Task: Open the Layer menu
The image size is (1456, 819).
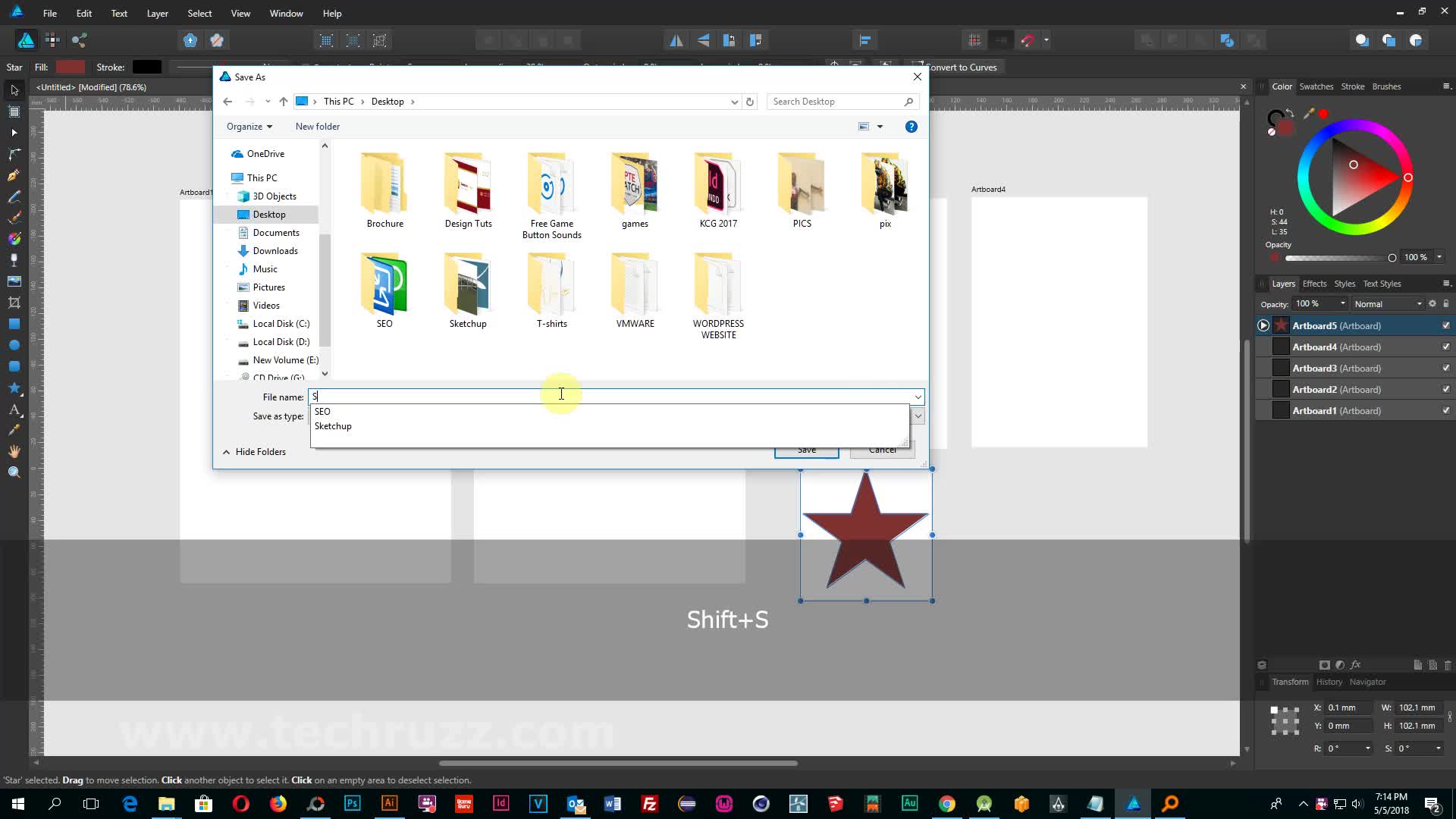Action: [157, 13]
